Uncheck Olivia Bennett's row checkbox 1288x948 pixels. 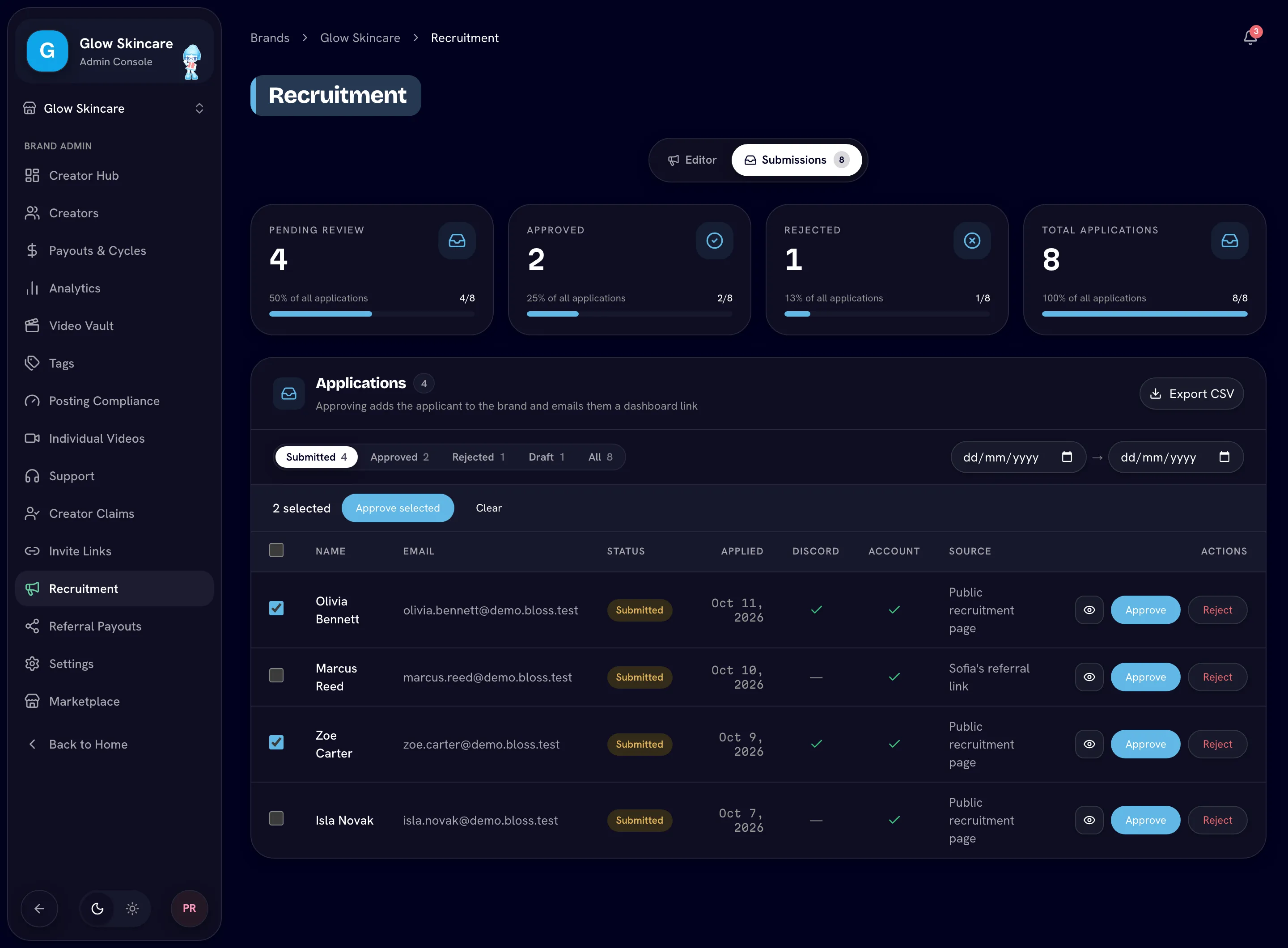pos(276,608)
